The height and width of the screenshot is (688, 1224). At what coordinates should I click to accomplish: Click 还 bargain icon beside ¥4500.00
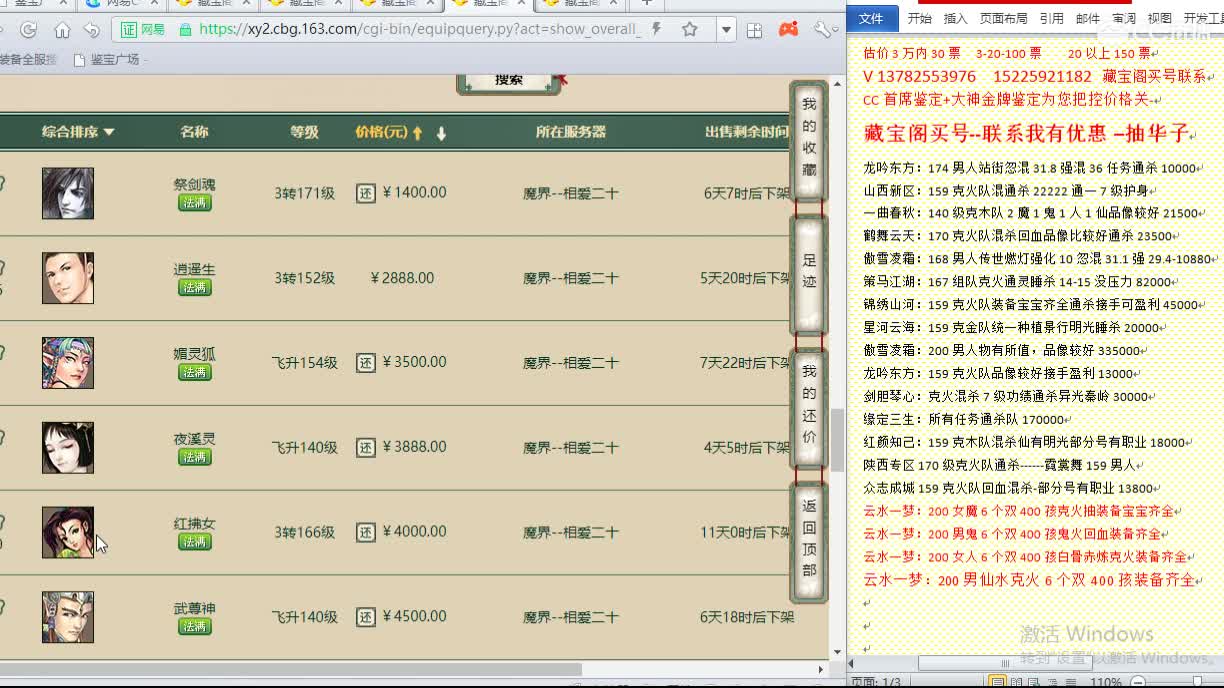(366, 617)
